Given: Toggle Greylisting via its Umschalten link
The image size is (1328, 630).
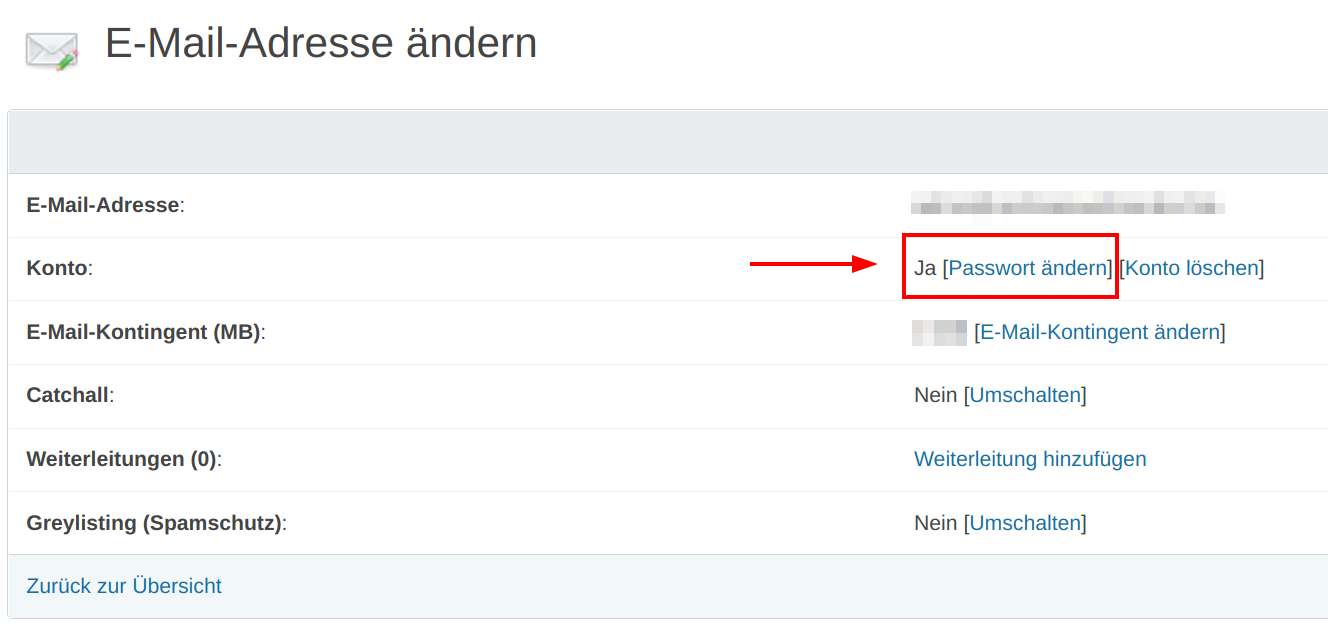Looking at the screenshot, I should 1026,523.
